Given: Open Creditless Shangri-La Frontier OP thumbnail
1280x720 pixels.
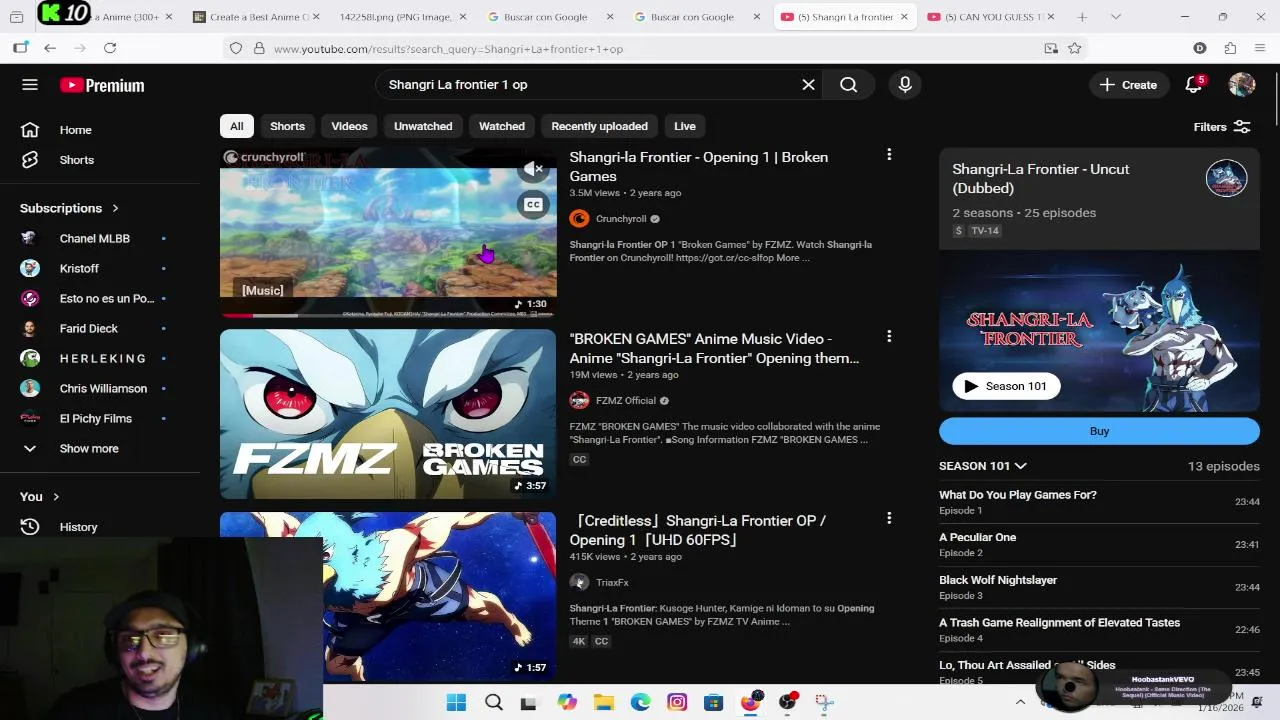Looking at the screenshot, I should click(x=388, y=597).
